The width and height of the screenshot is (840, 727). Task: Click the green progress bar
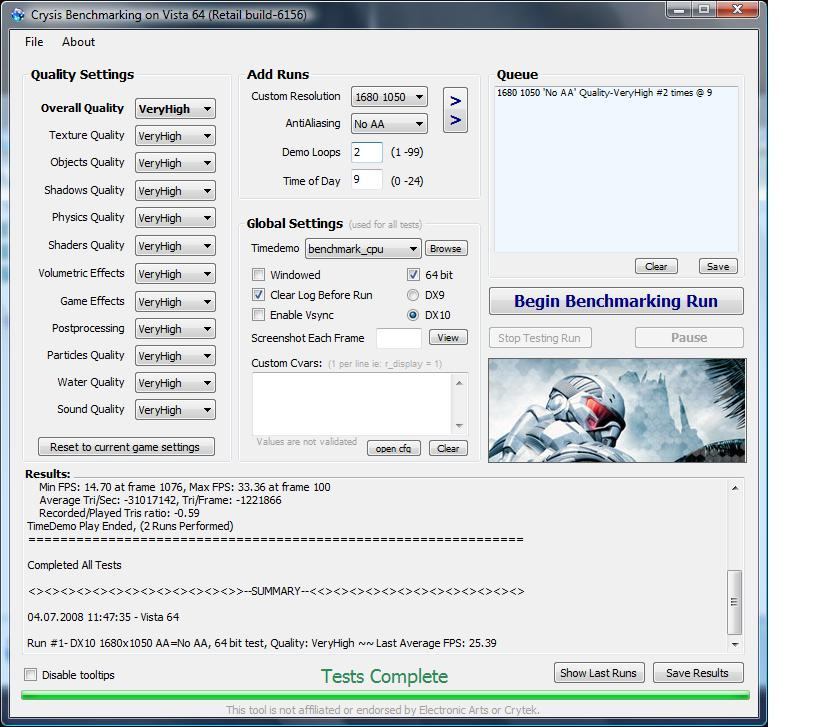pyautogui.click(x=385, y=695)
